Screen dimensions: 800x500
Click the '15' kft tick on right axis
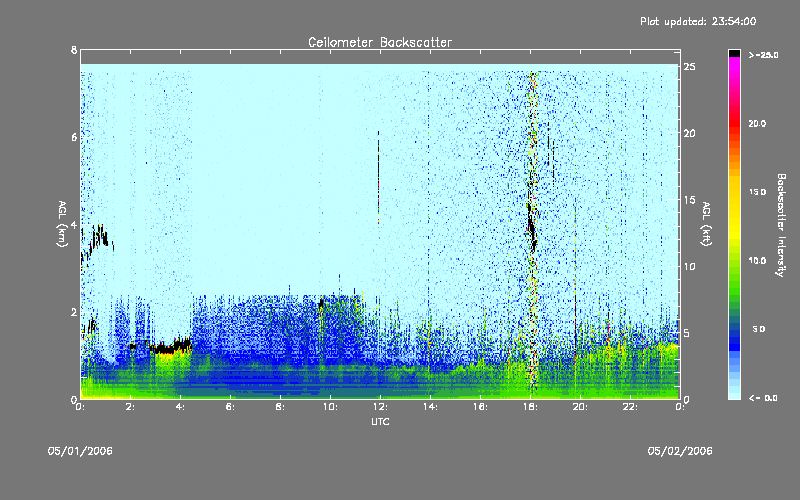(x=689, y=200)
